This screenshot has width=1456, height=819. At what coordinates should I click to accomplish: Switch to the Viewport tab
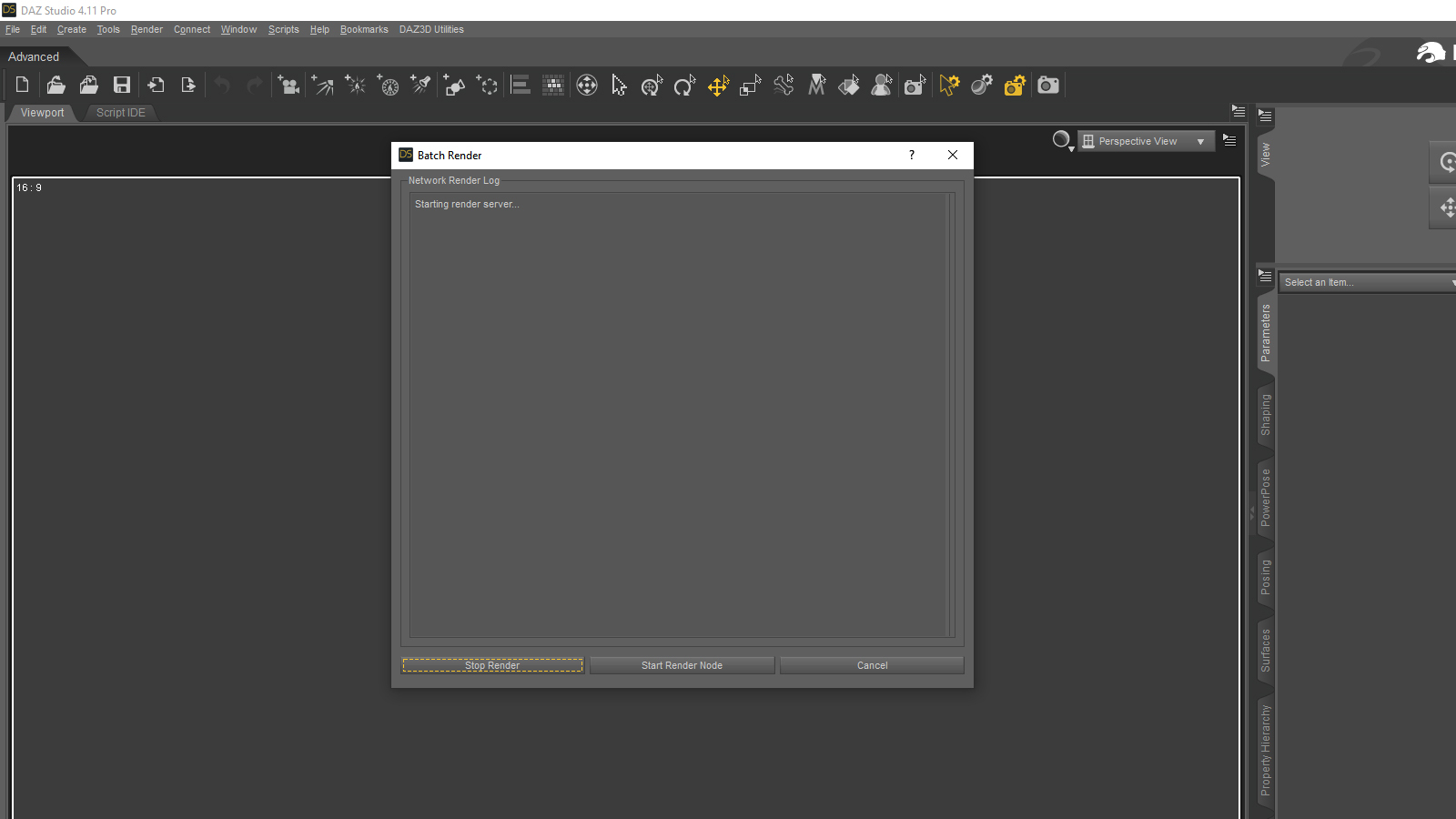point(42,113)
